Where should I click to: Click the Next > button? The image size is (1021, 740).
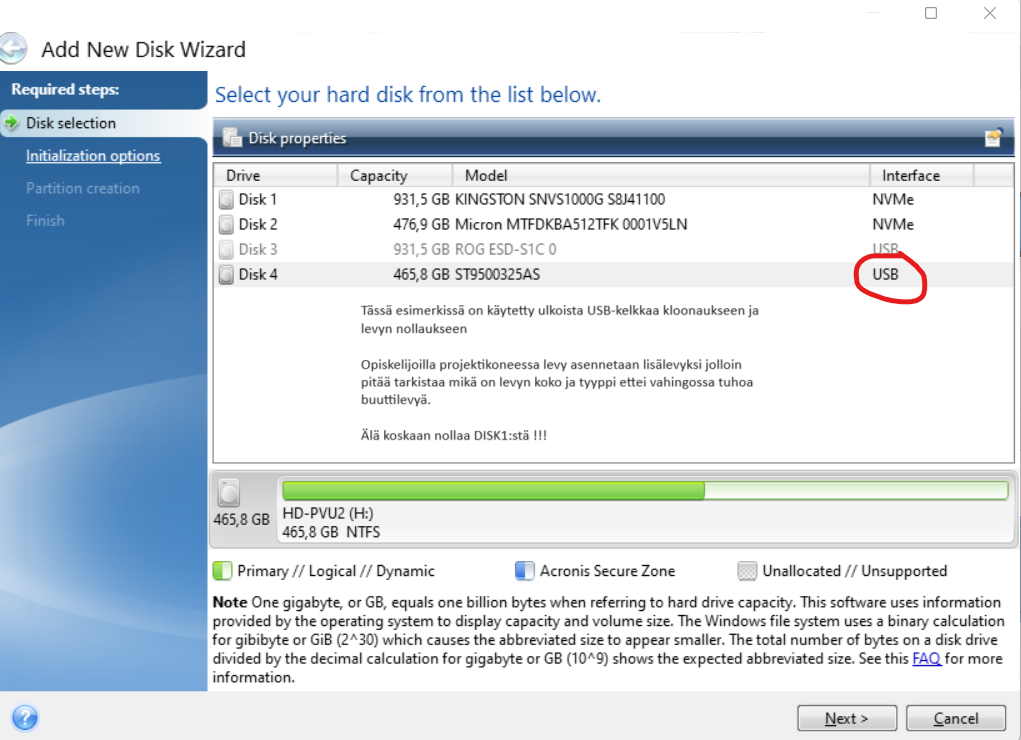(847, 718)
